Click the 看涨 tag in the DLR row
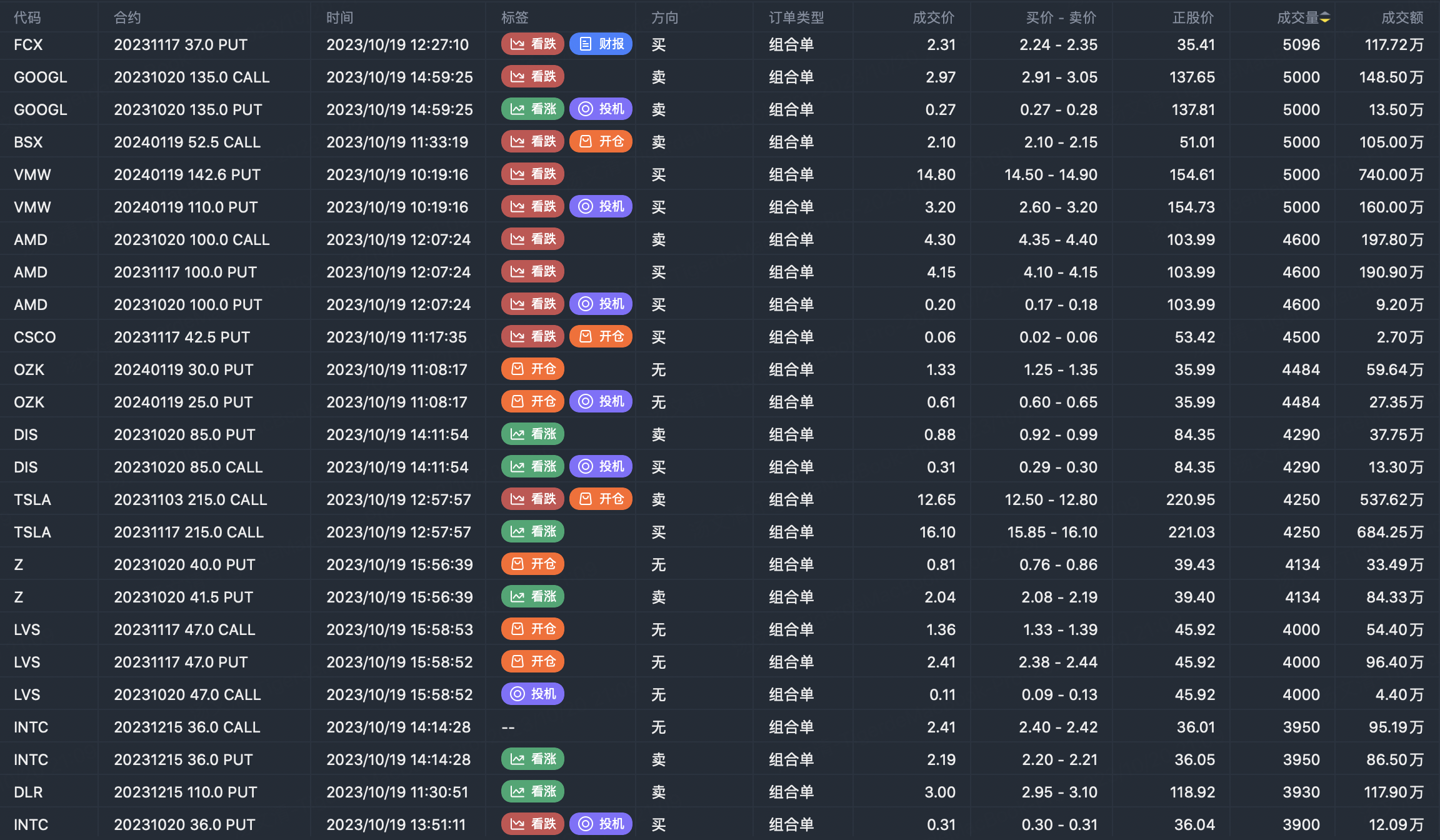 tap(532, 792)
